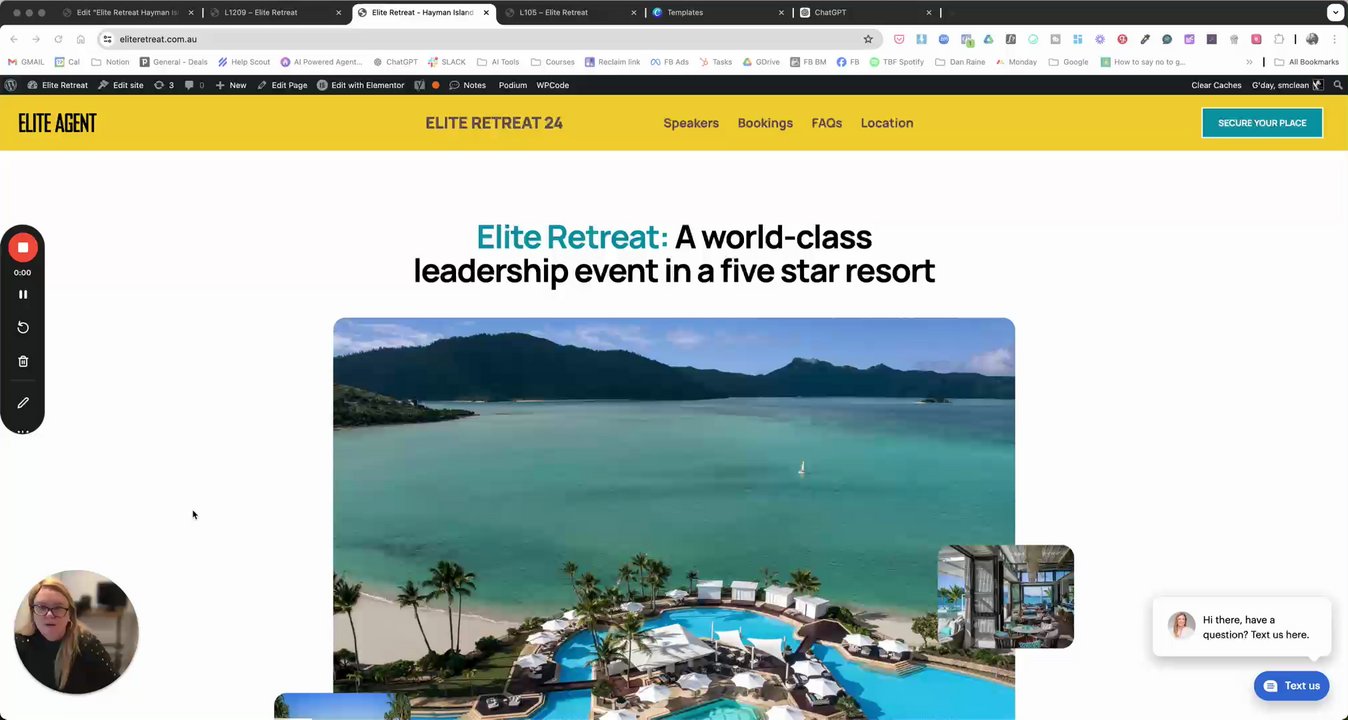Viewport: 1348px width, 720px height.
Task: Stop the screen recording with the red button
Action: tap(22, 247)
